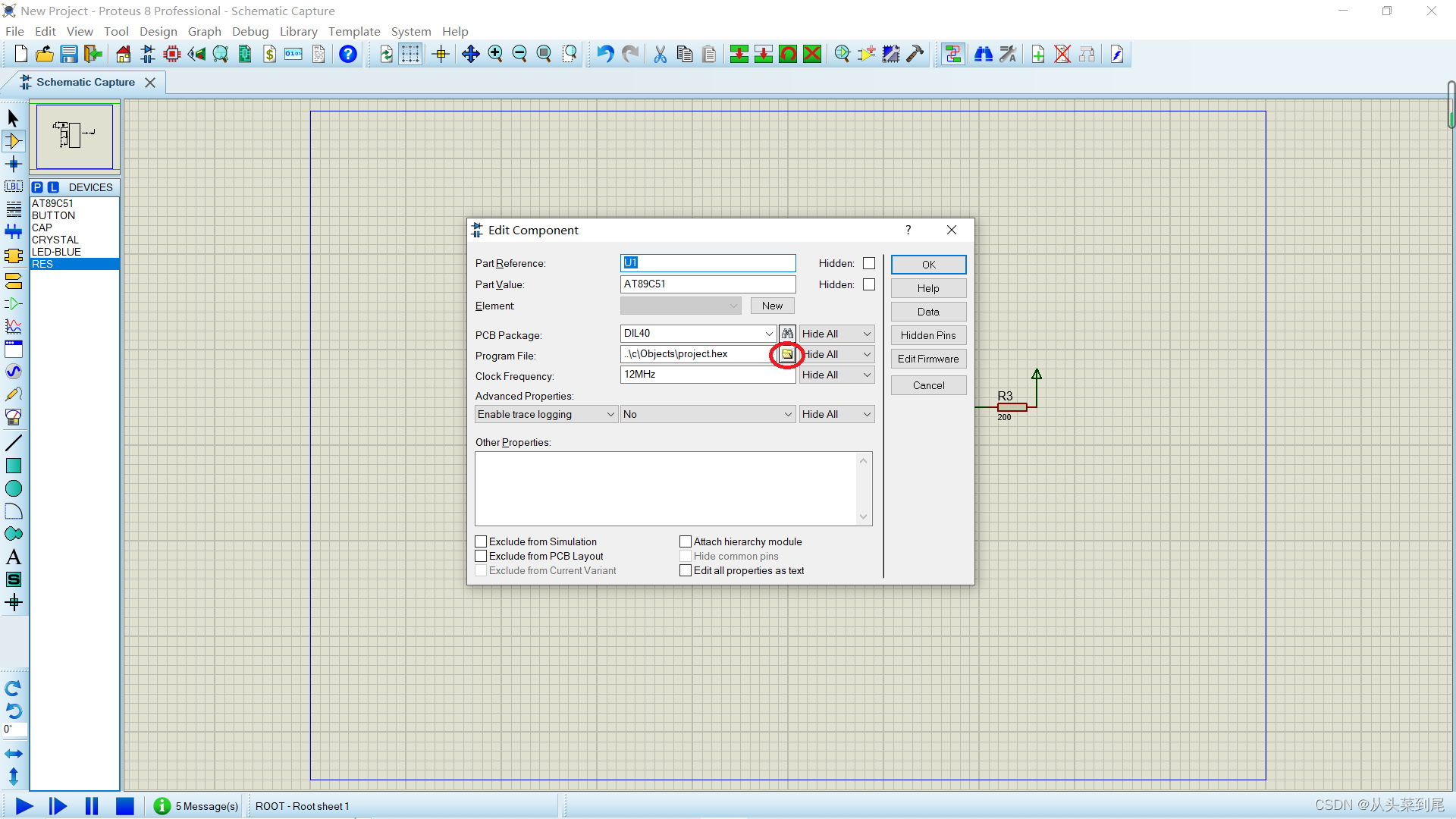This screenshot has width=1456, height=819.
Task: Click the Hidden Pins button
Action: pos(928,335)
